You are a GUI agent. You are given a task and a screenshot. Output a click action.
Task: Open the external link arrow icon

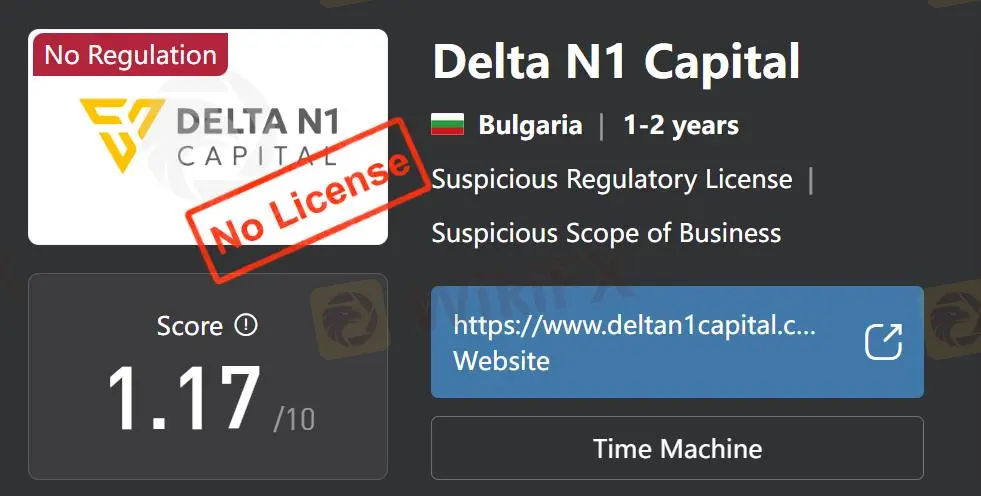pyautogui.click(x=883, y=342)
